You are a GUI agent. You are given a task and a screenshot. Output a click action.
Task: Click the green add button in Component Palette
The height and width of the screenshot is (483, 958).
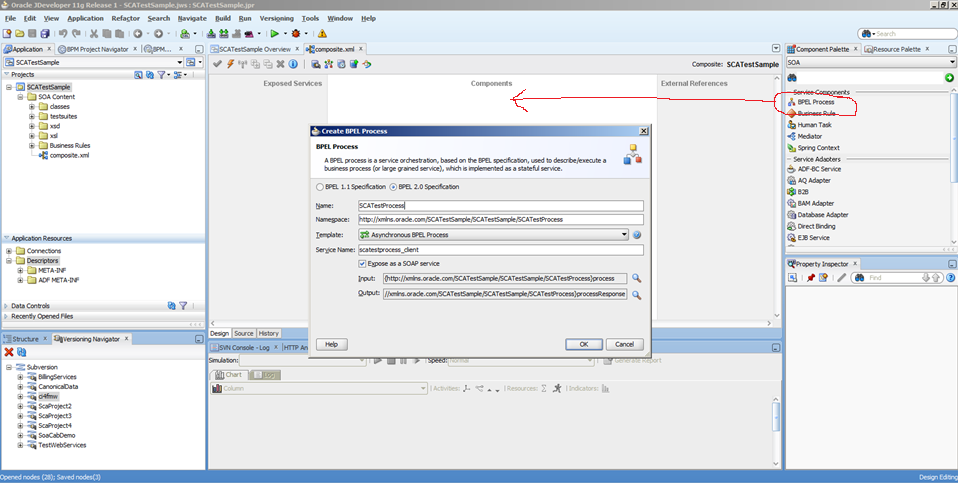pos(948,78)
